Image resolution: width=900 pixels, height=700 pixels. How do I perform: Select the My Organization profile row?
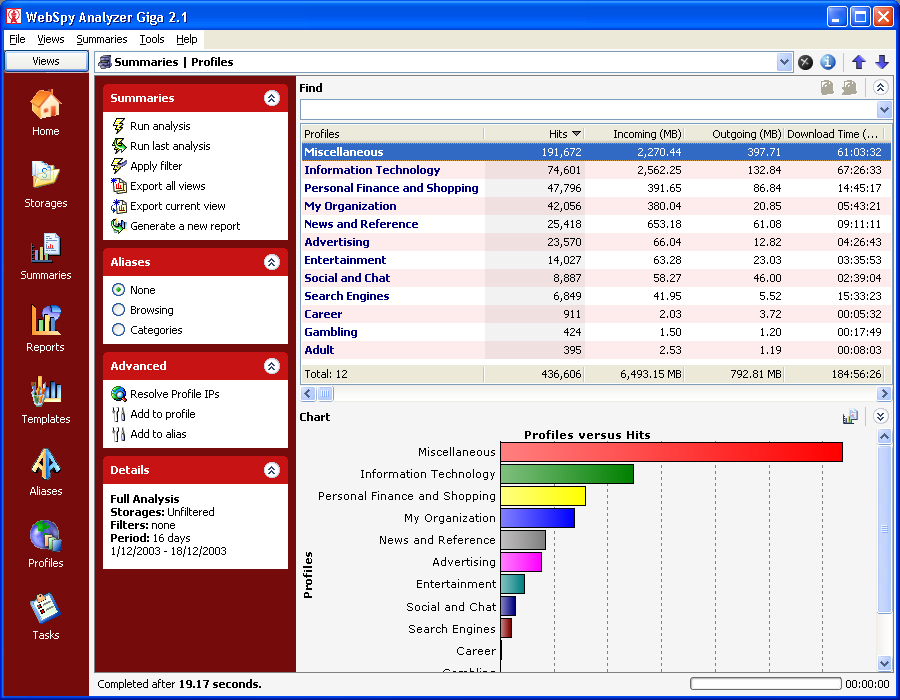coord(596,206)
